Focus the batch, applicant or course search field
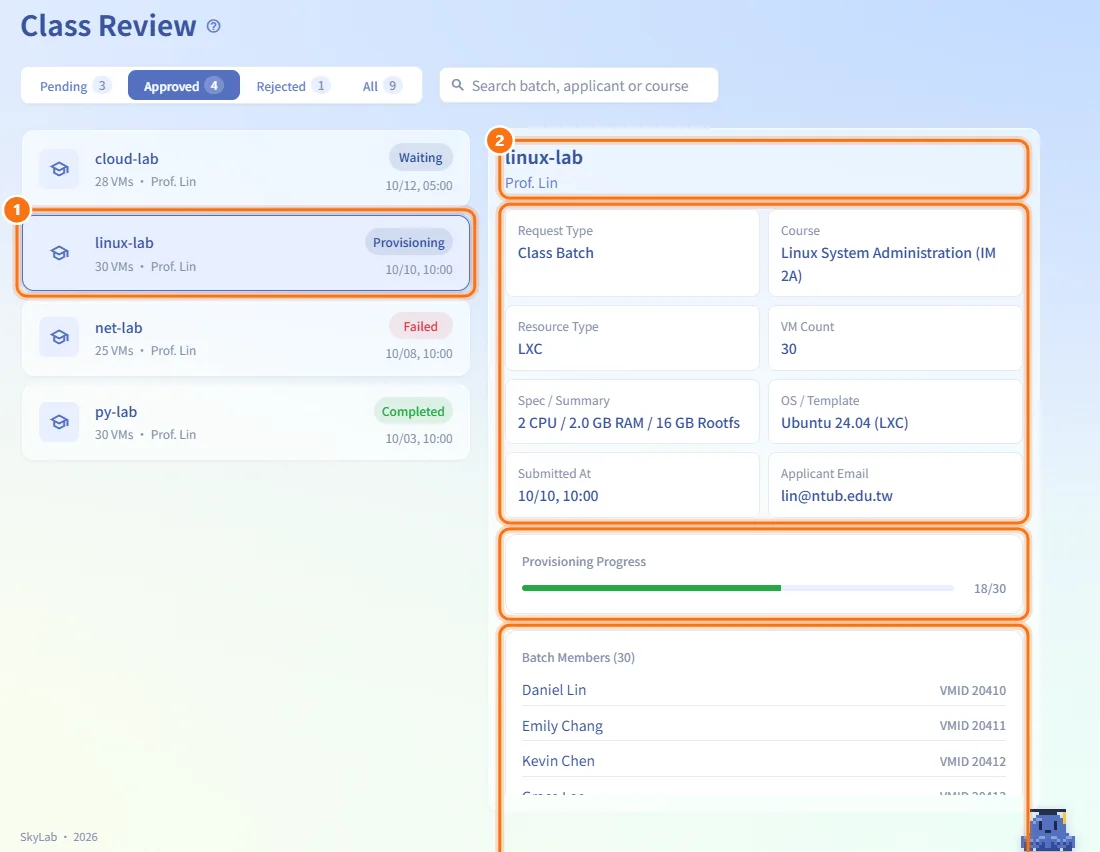 click(579, 86)
